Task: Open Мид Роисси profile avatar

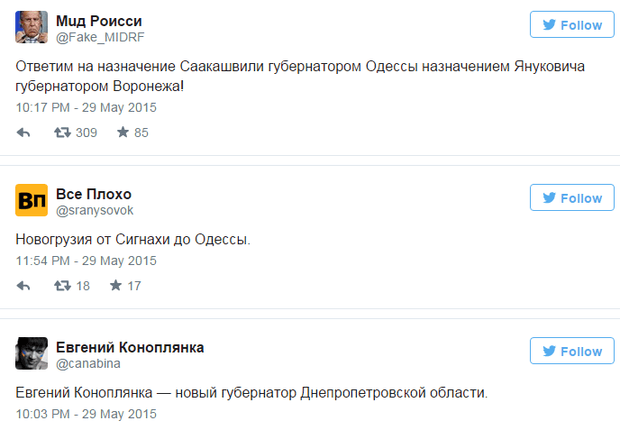Action: click(x=32, y=28)
